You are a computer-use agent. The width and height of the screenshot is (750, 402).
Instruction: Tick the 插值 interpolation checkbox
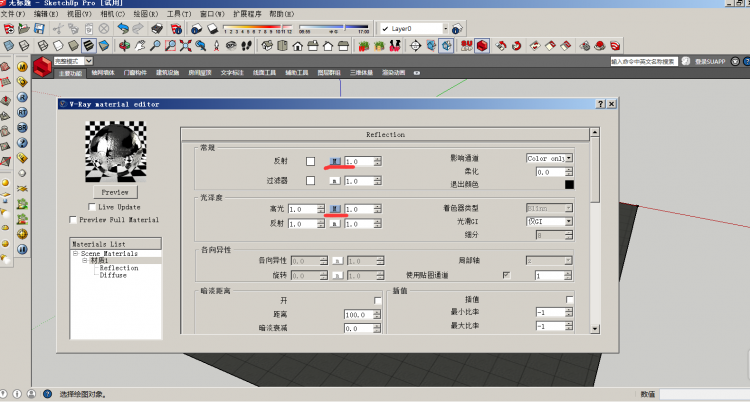click(569, 299)
